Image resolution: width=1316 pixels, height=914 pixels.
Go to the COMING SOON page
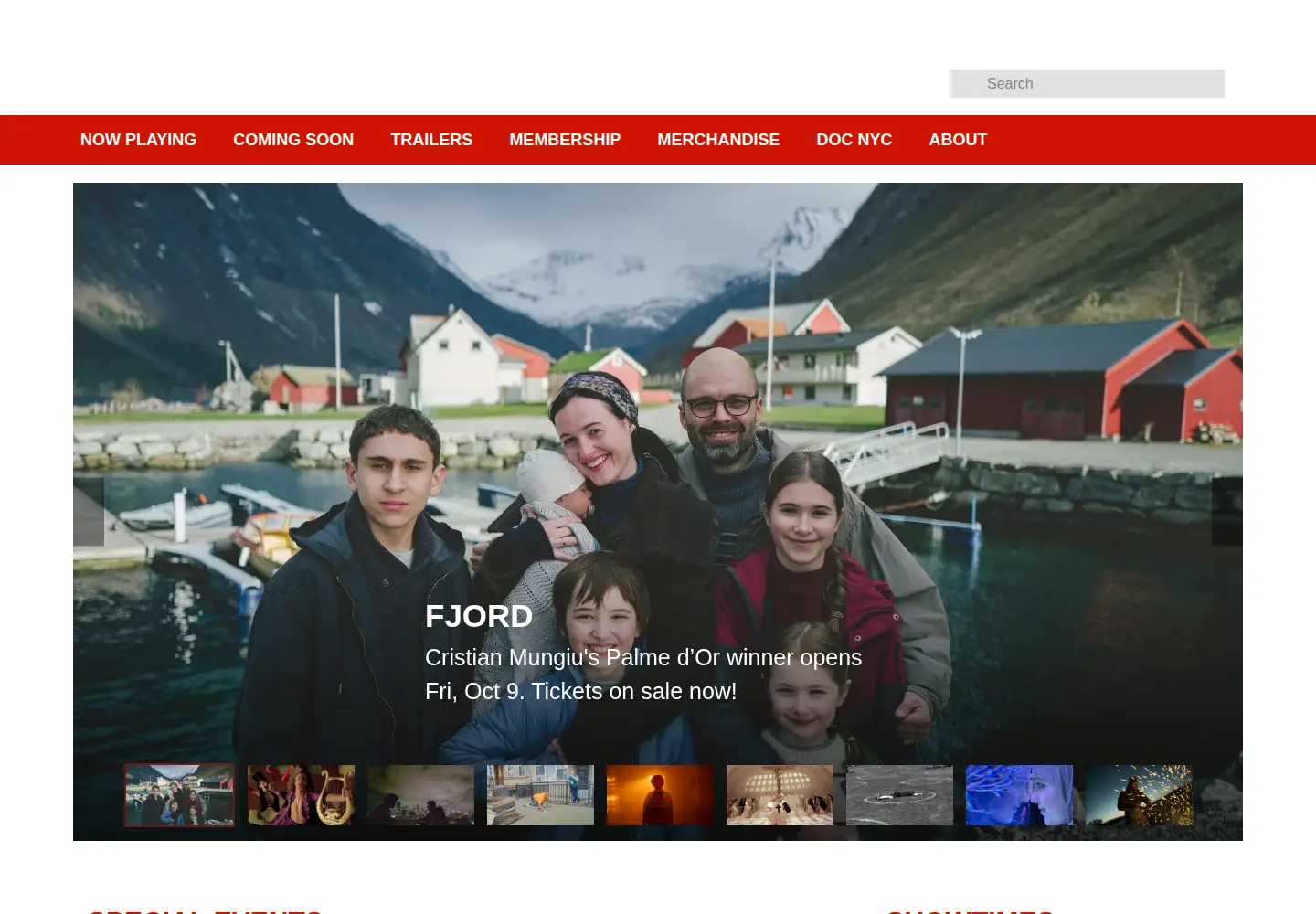[293, 140]
